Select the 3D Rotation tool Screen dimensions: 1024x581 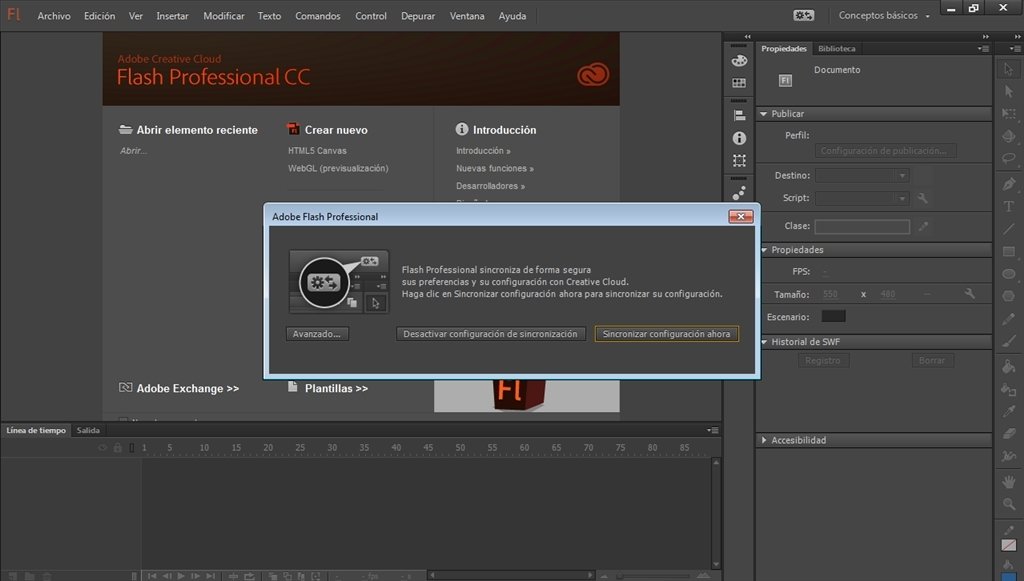1008,136
